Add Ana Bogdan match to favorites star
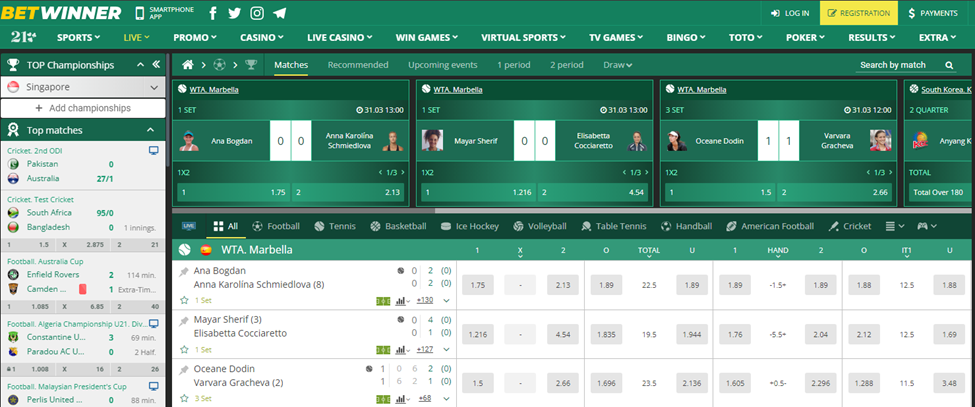Image resolution: width=975 pixels, height=407 pixels. pos(184,300)
